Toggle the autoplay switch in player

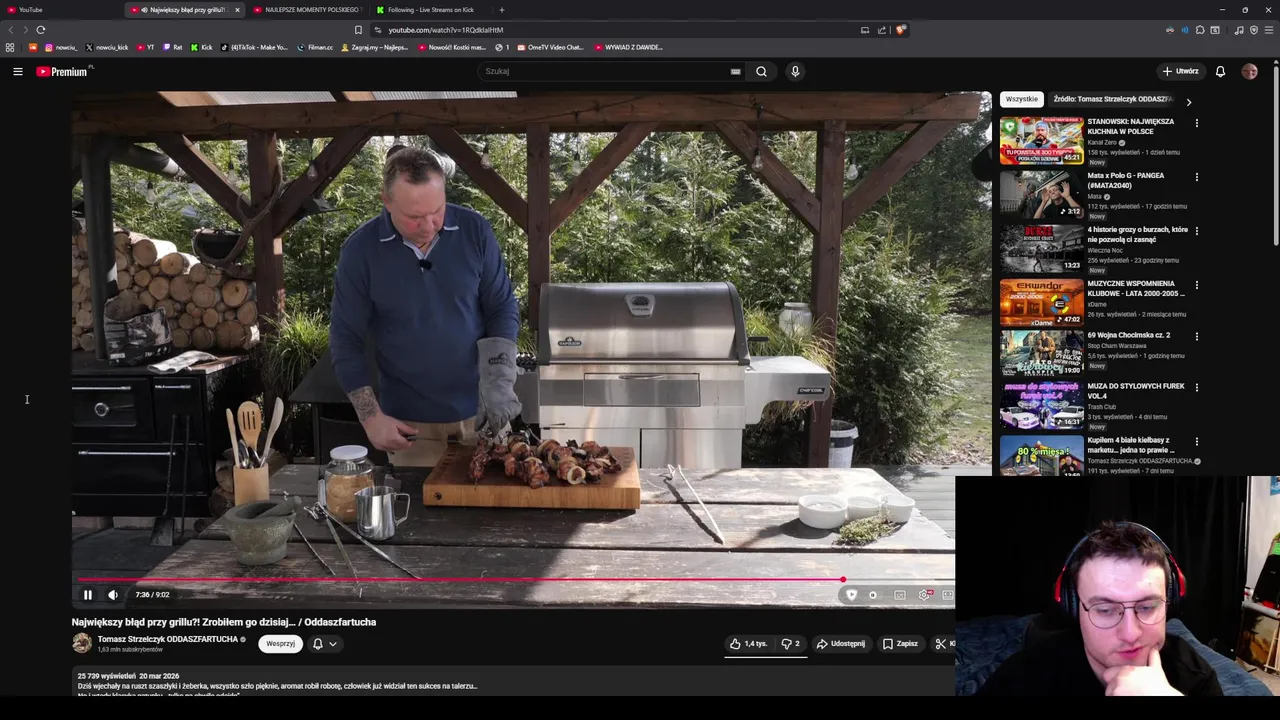873,595
